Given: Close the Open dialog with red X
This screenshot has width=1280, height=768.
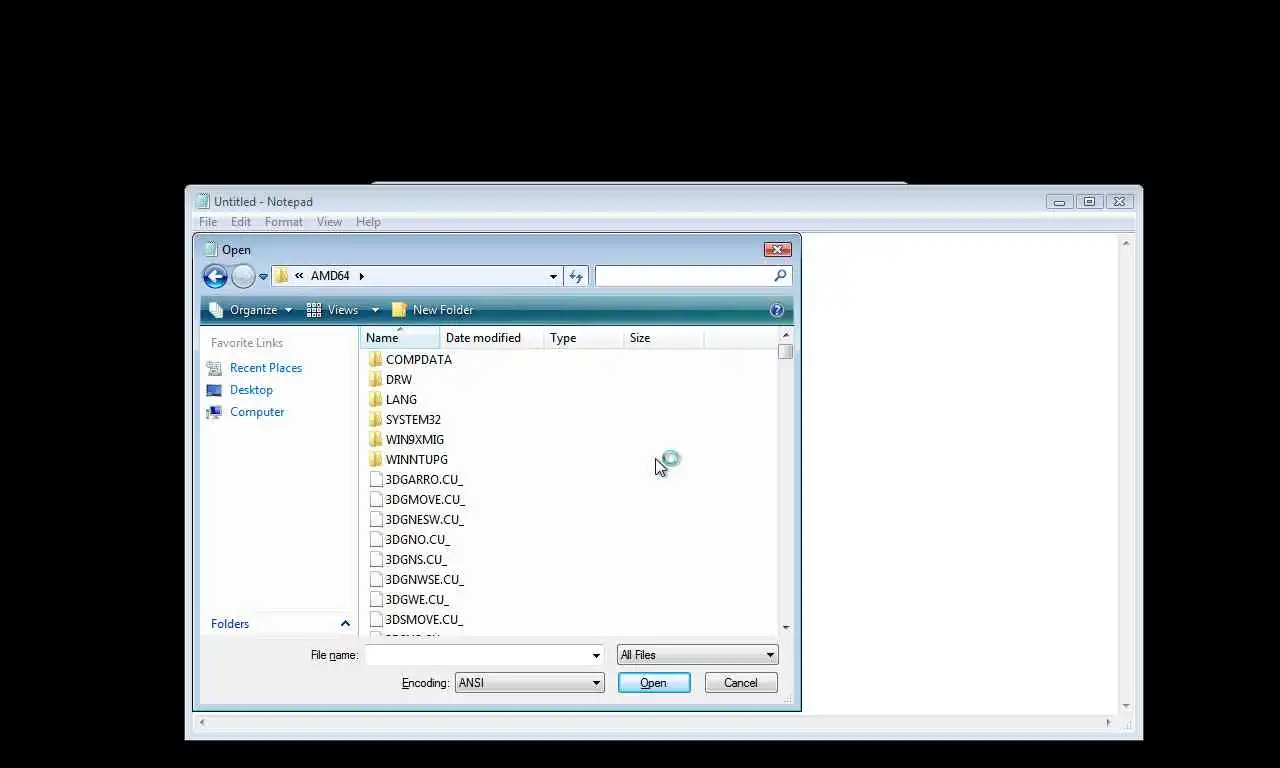Looking at the screenshot, I should click(778, 249).
